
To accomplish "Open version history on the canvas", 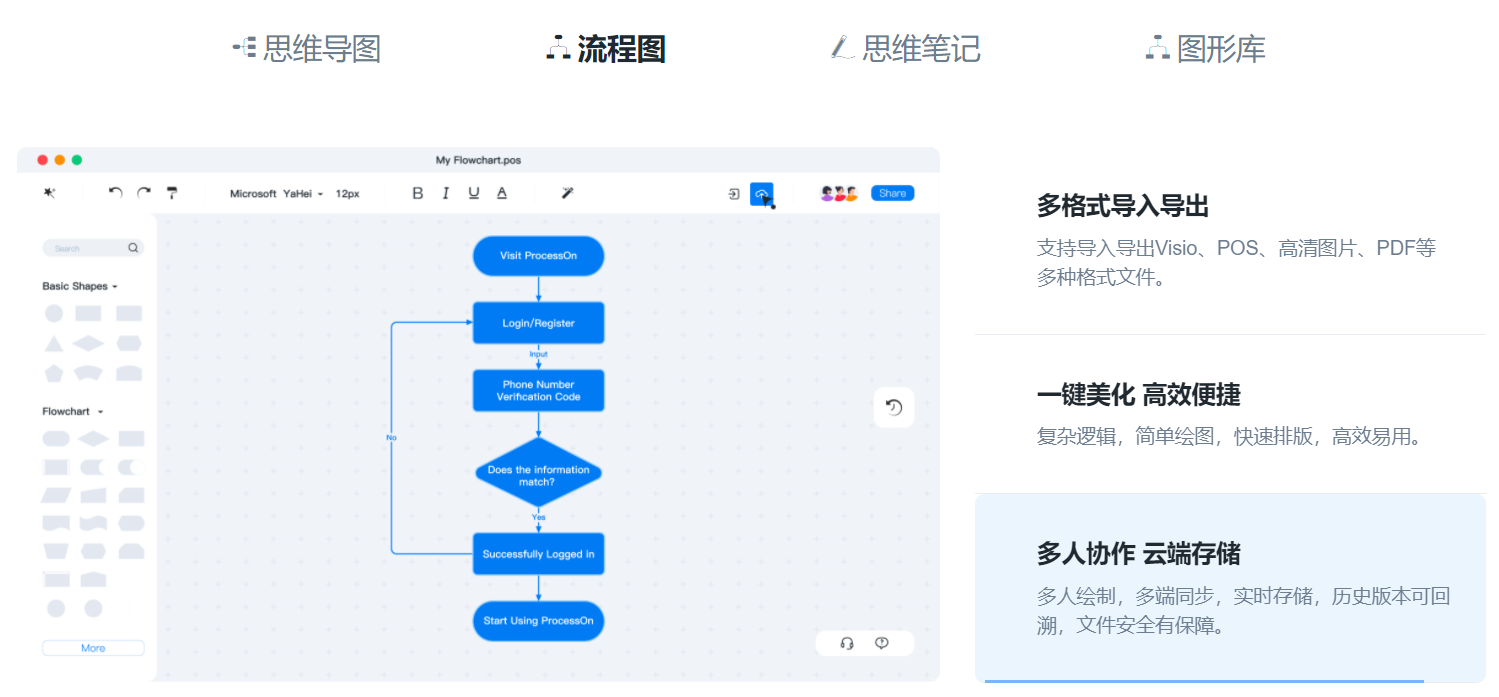I will point(893,407).
